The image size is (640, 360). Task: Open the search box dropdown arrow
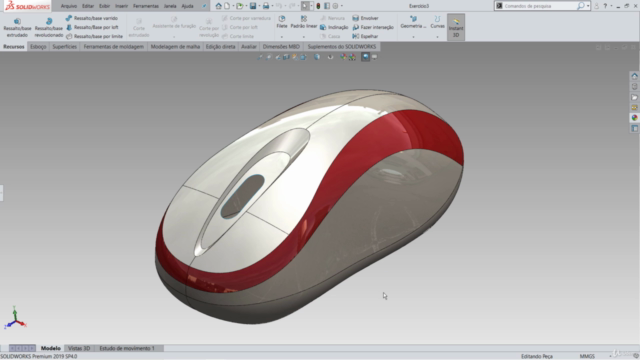pyautogui.click(x=588, y=6)
